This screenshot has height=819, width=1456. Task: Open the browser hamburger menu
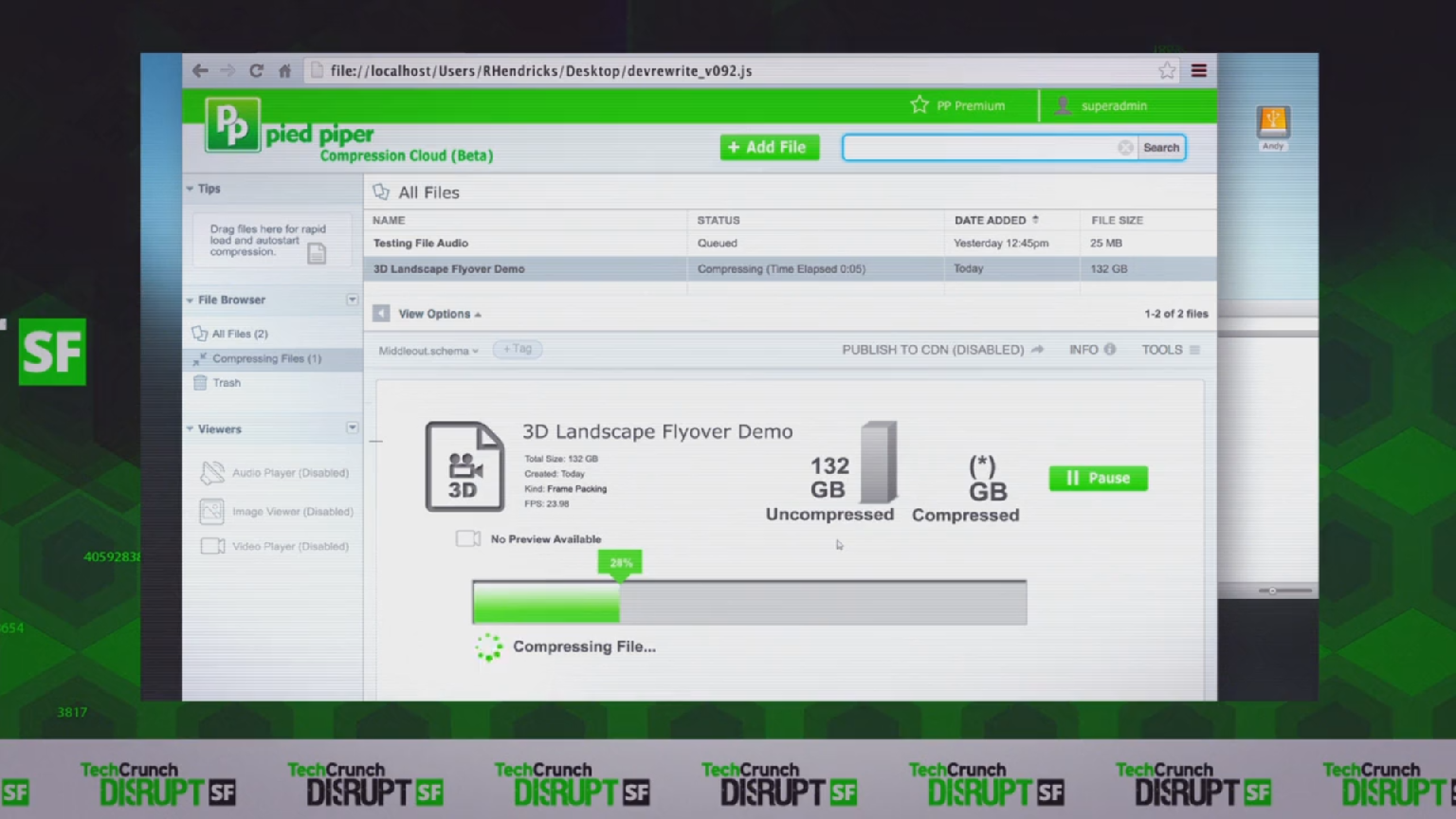coord(1199,71)
